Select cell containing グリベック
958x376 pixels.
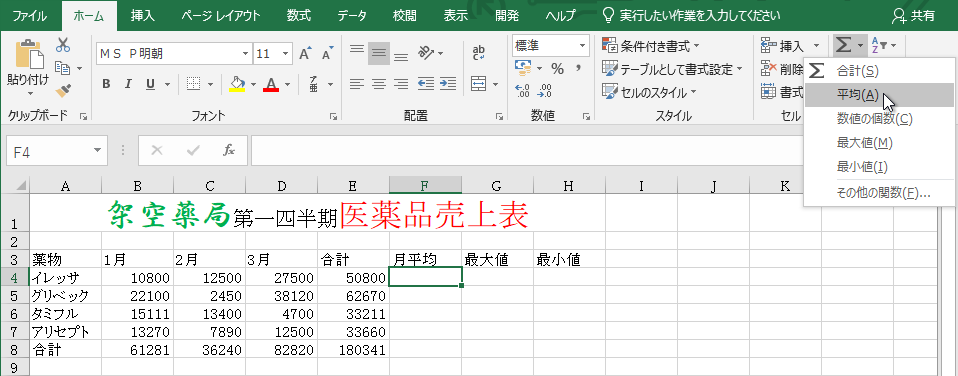tap(65, 297)
